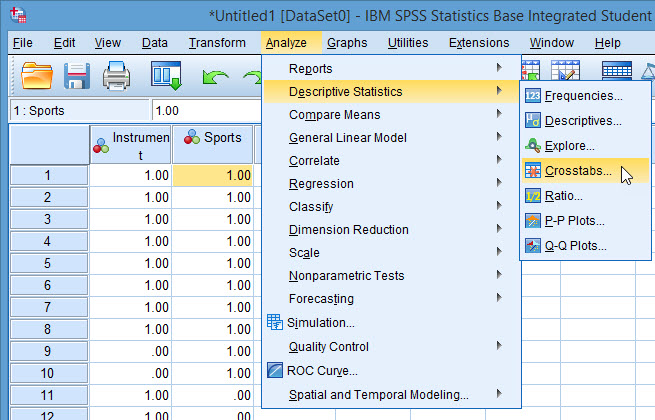Click the Crosstabs grid icon
655x420 pixels.
533,171
